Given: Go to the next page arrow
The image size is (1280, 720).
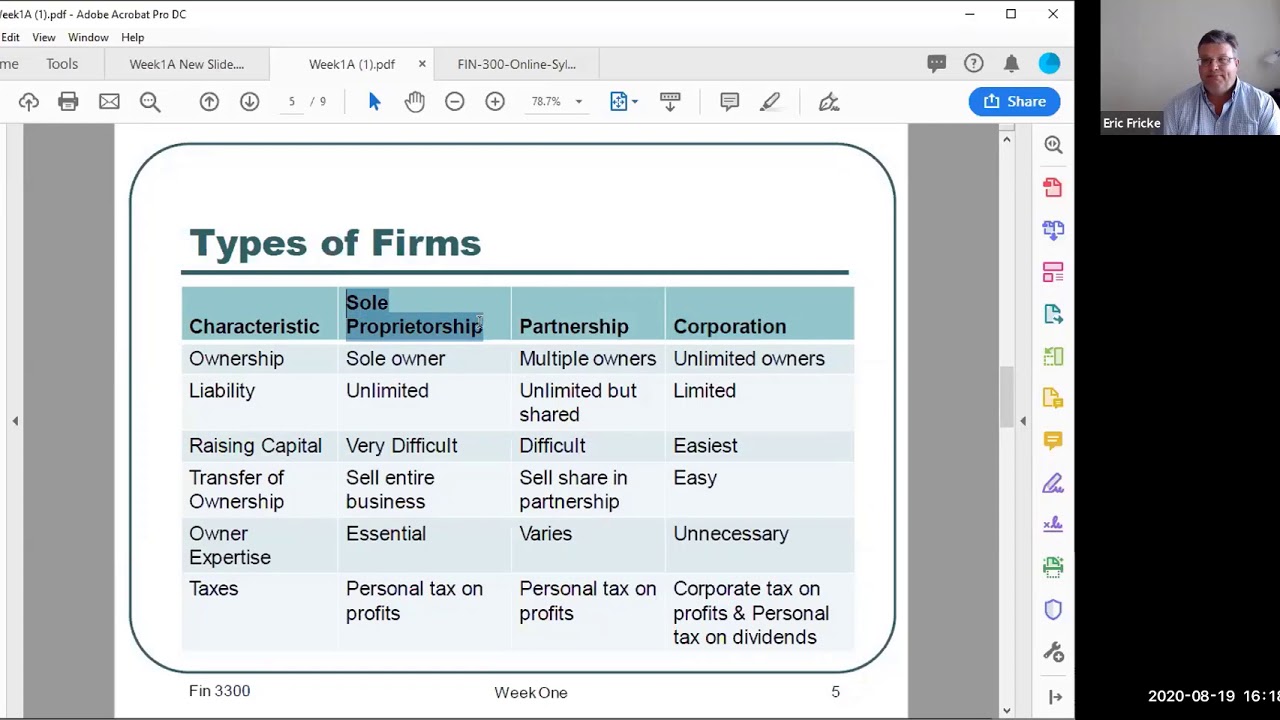Looking at the screenshot, I should pos(250,101).
